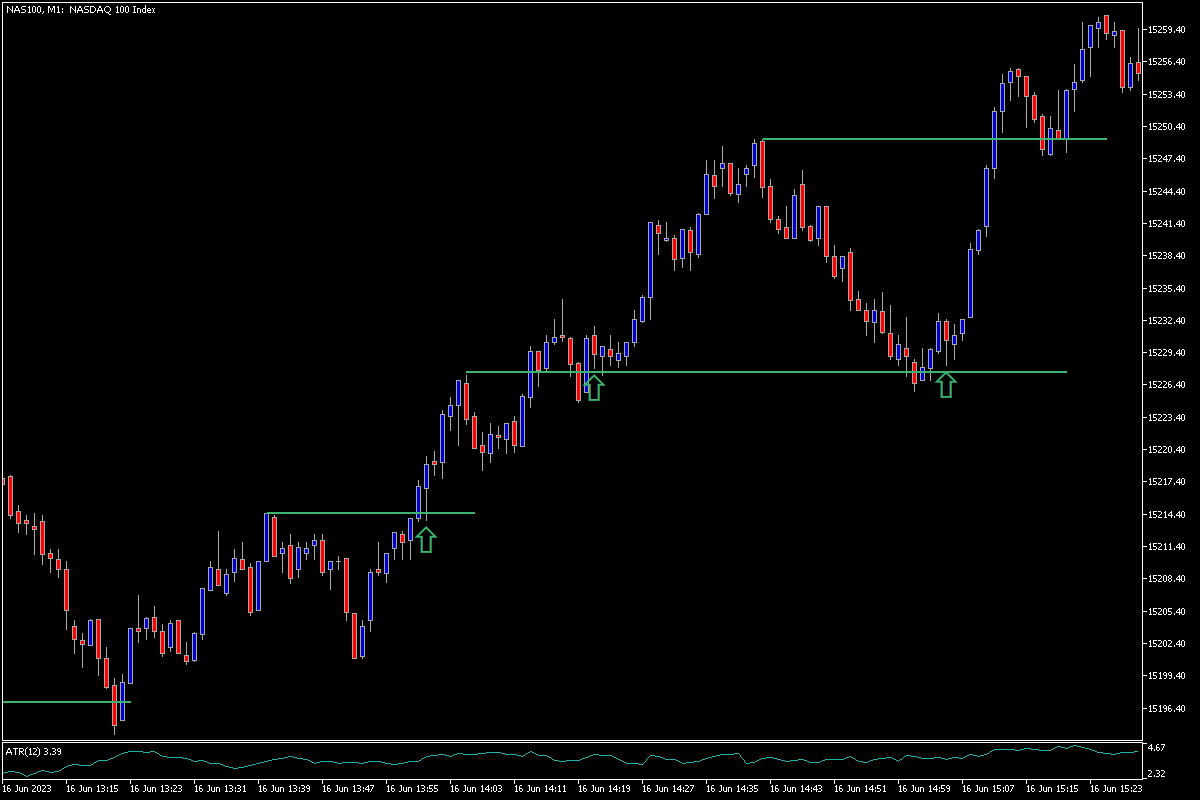
Task: Click price label 15235.40 on the scale
Action: point(1167,288)
